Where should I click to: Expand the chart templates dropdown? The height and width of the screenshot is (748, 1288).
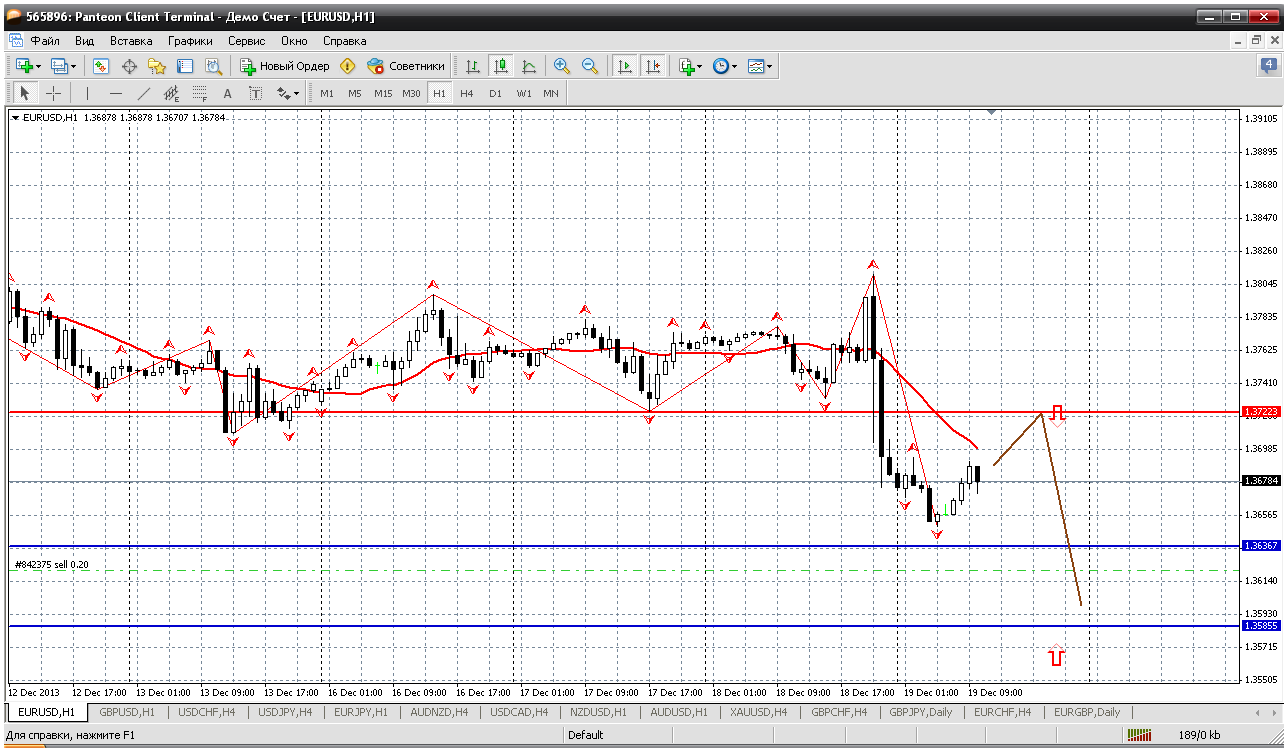[770, 66]
